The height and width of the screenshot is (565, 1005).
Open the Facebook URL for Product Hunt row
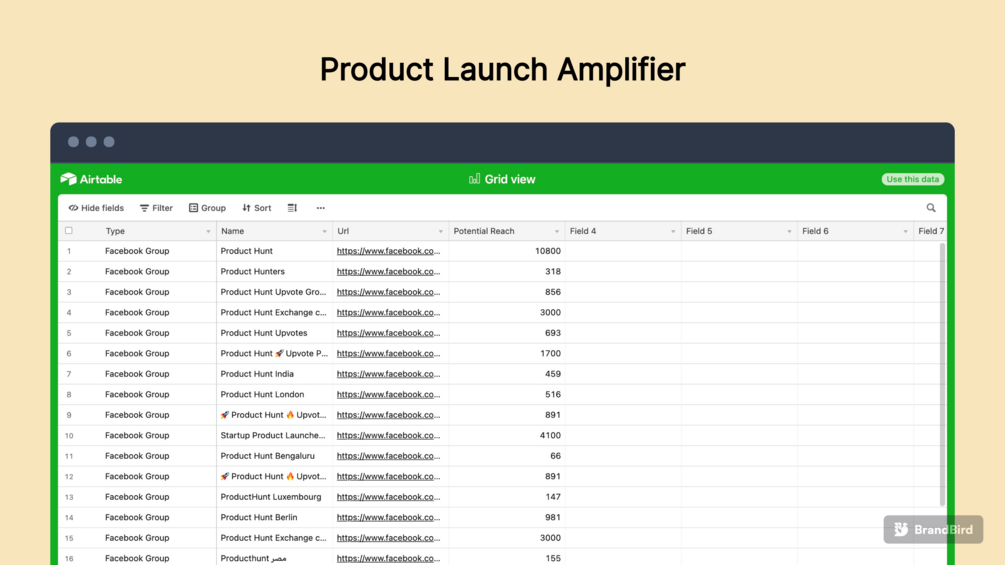click(x=388, y=251)
